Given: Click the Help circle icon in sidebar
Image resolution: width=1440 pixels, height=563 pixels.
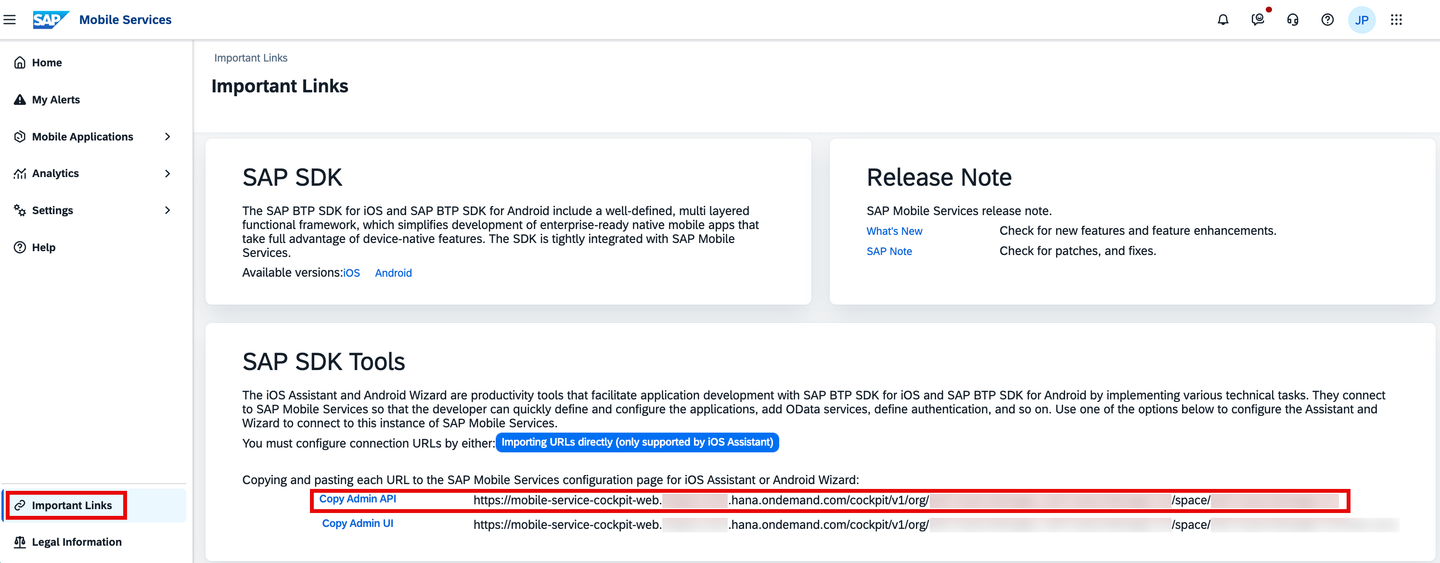Looking at the screenshot, I should tap(20, 247).
